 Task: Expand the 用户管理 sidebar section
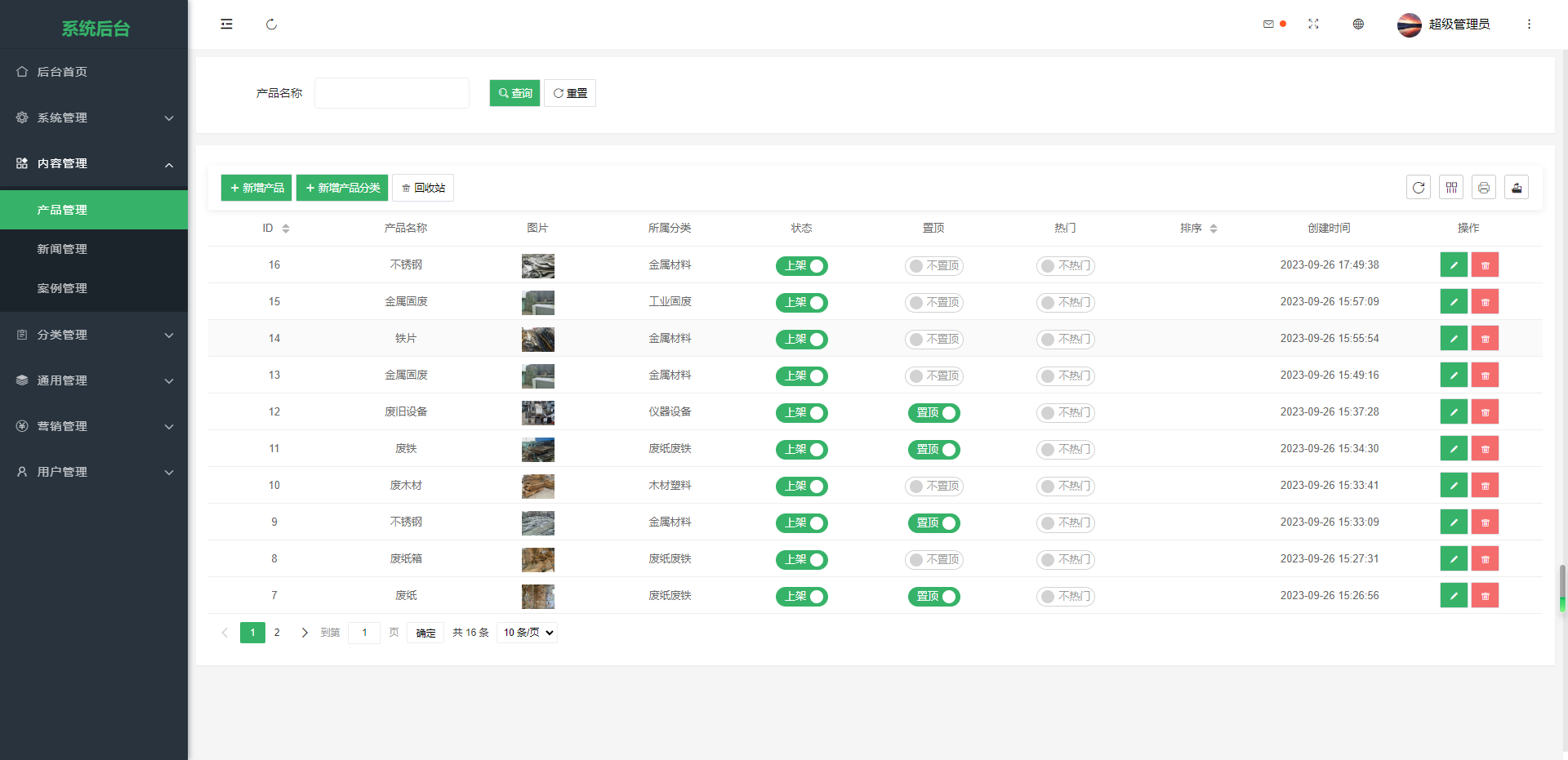point(94,472)
